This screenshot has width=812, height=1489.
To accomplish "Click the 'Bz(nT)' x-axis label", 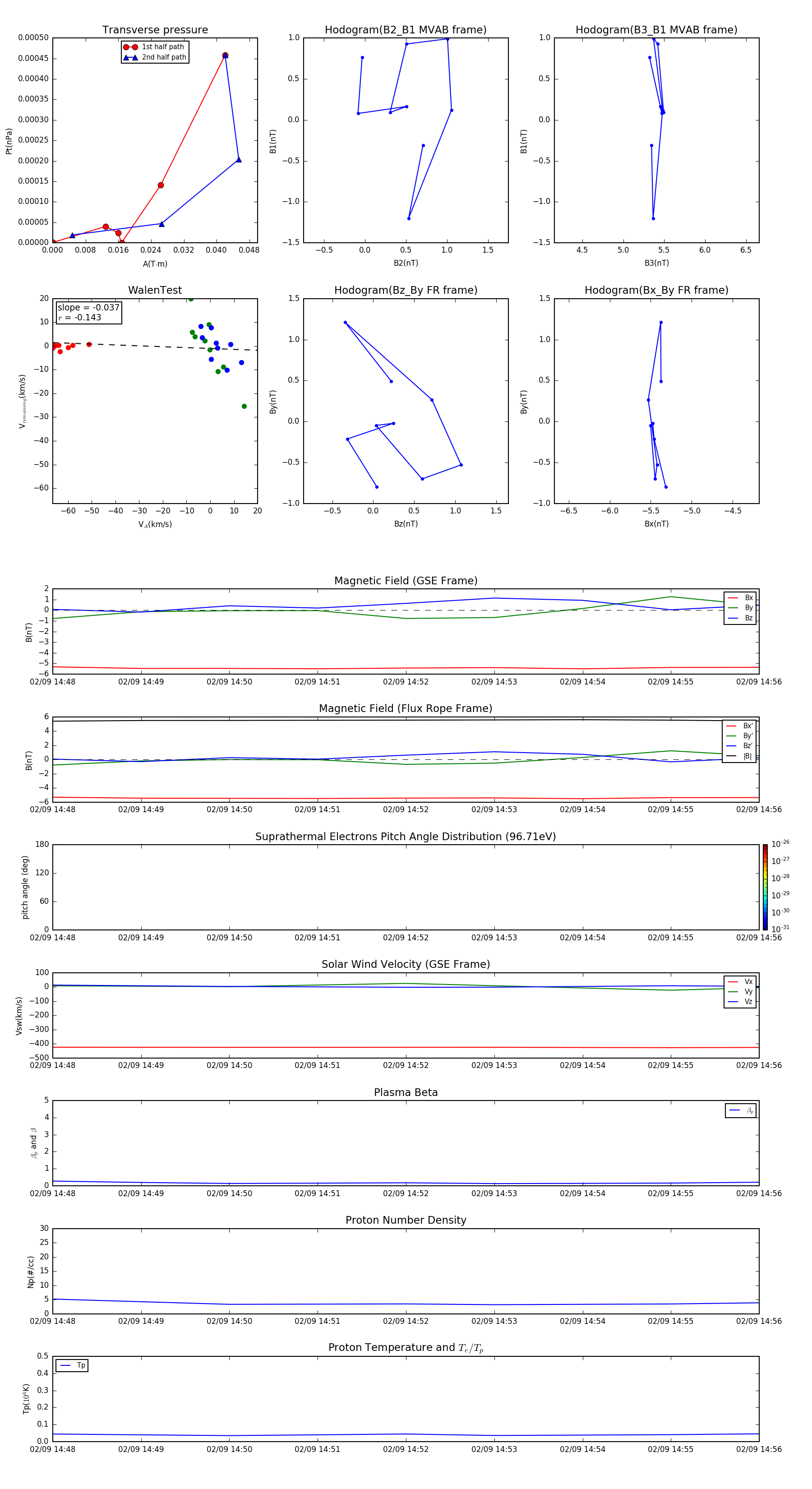I will pyautogui.click(x=406, y=524).
